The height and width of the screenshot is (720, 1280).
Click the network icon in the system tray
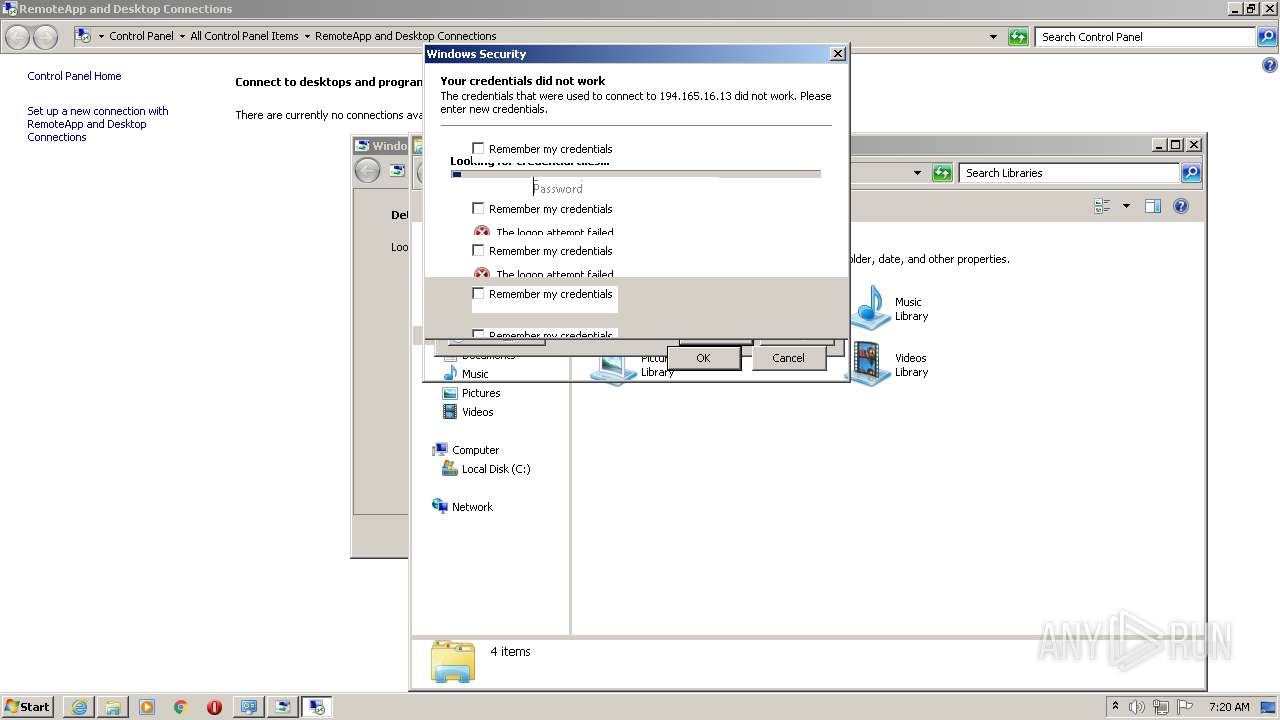[1161, 707]
